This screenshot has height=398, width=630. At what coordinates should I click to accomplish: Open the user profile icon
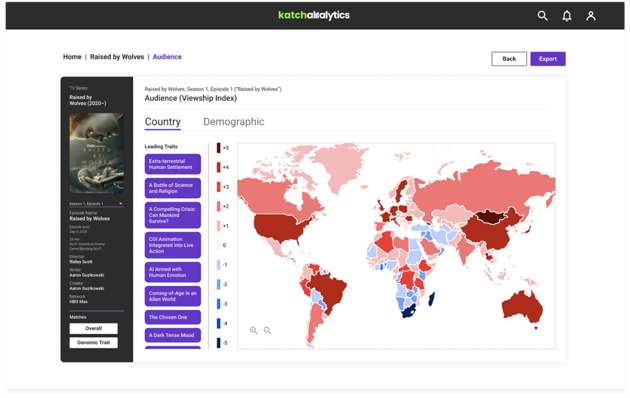click(591, 16)
